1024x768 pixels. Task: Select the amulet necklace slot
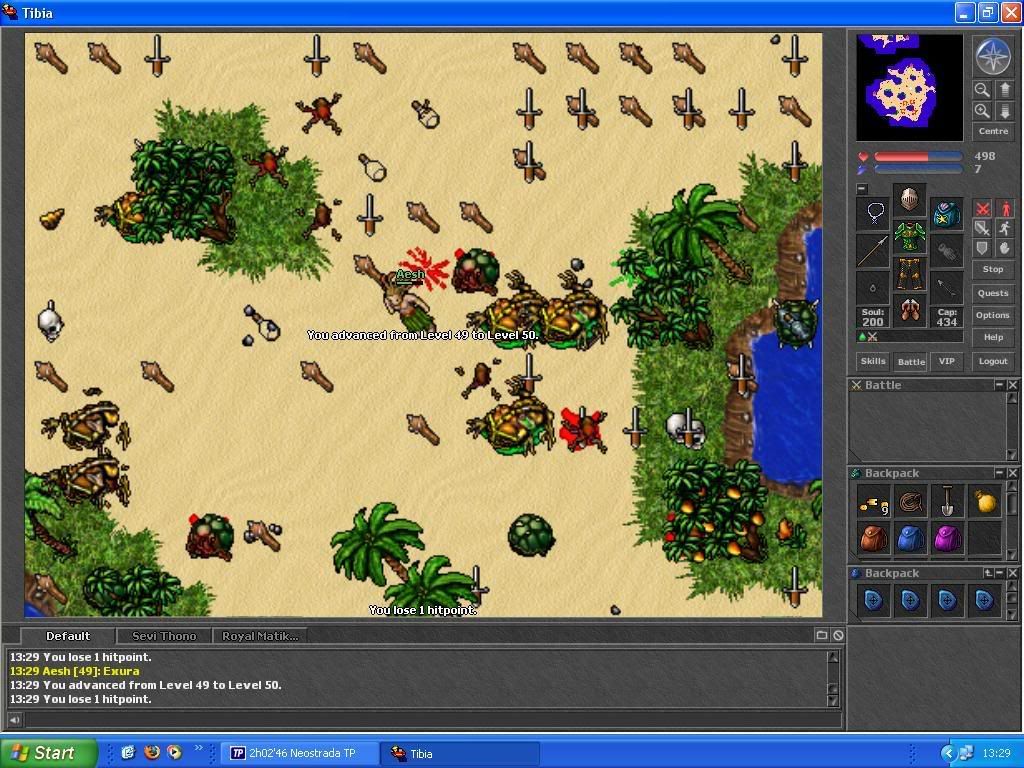[873, 214]
